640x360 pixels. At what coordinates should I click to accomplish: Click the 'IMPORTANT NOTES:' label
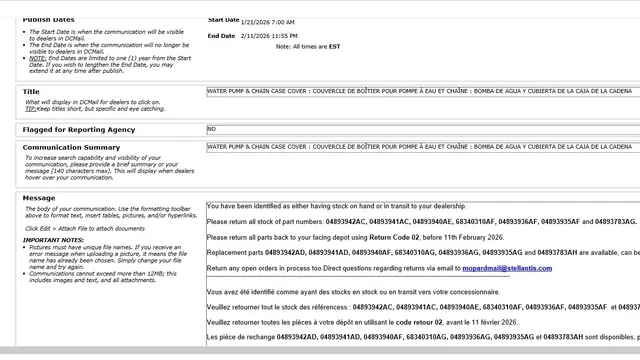53,240
